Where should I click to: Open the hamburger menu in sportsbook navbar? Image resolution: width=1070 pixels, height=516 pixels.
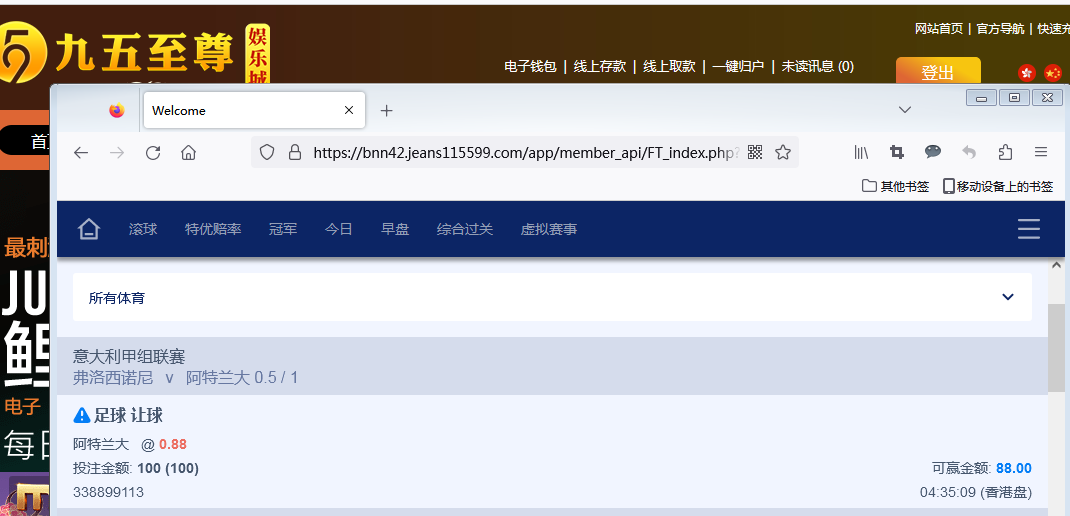pos(1028,229)
